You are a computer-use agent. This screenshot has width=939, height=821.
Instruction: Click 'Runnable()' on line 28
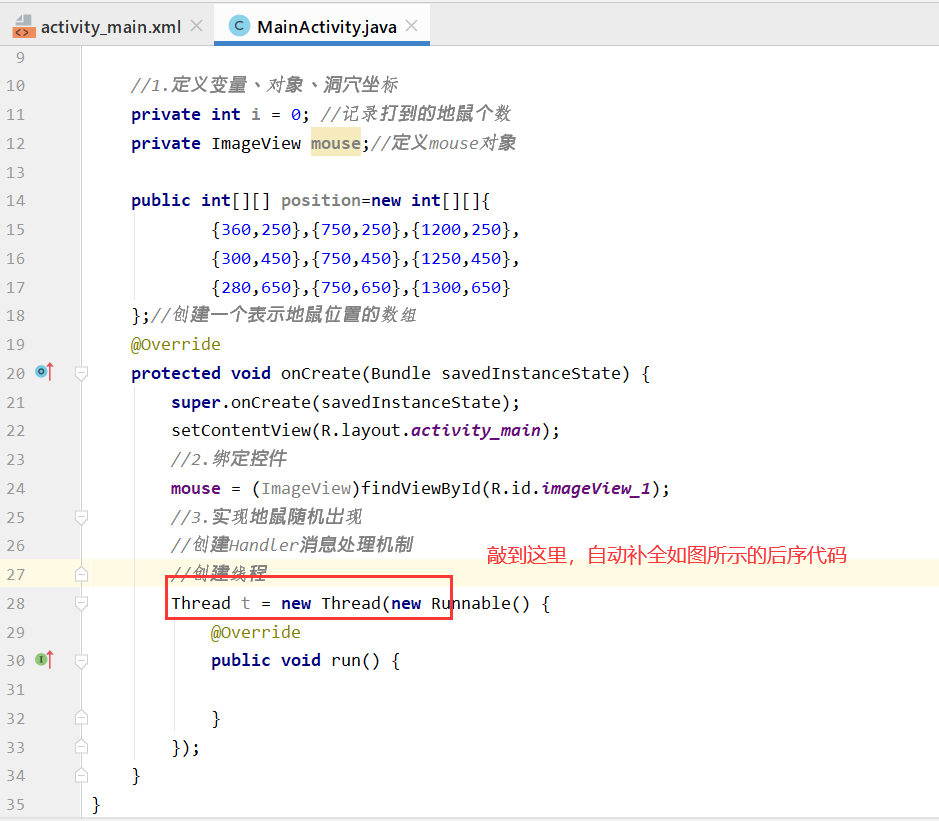pos(480,603)
